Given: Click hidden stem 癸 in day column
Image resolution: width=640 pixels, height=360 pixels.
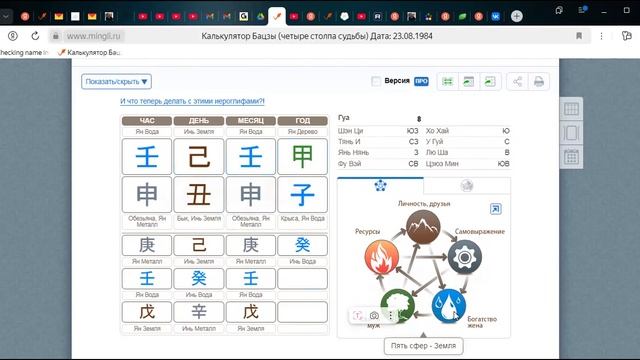Looking at the screenshot, I should [199, 278].
